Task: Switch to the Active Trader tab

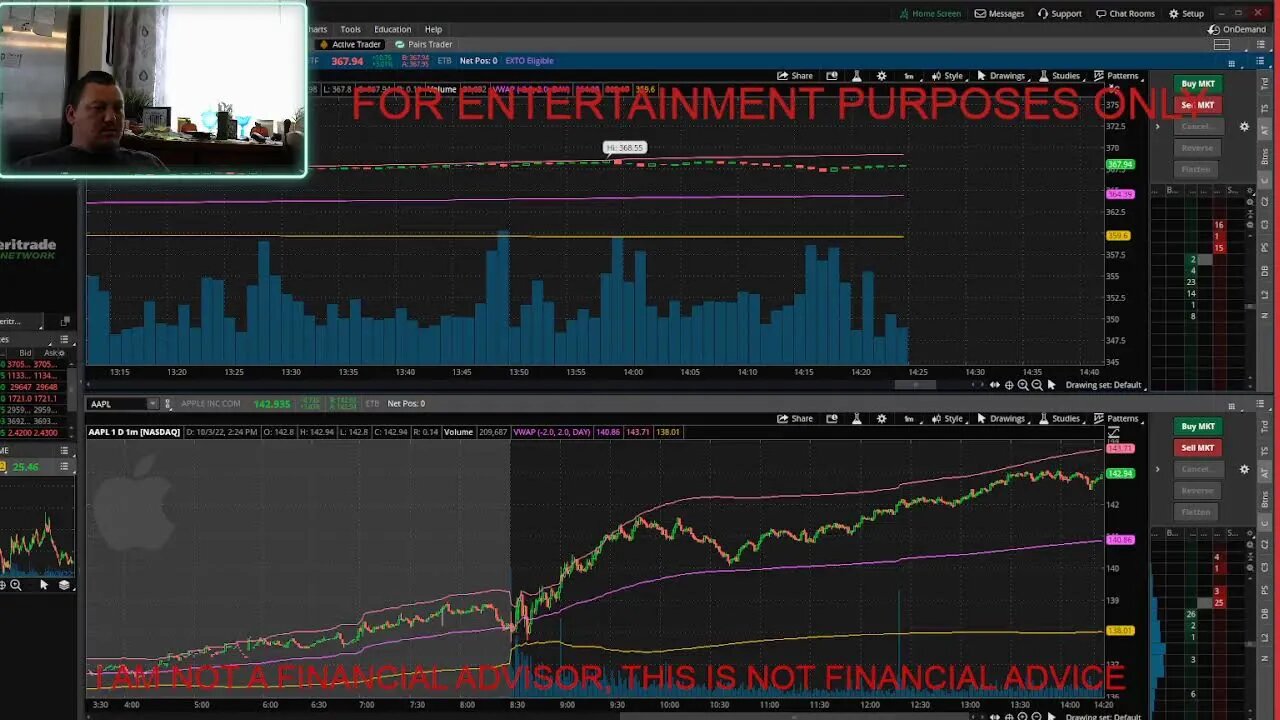Action: coord(350,44)
